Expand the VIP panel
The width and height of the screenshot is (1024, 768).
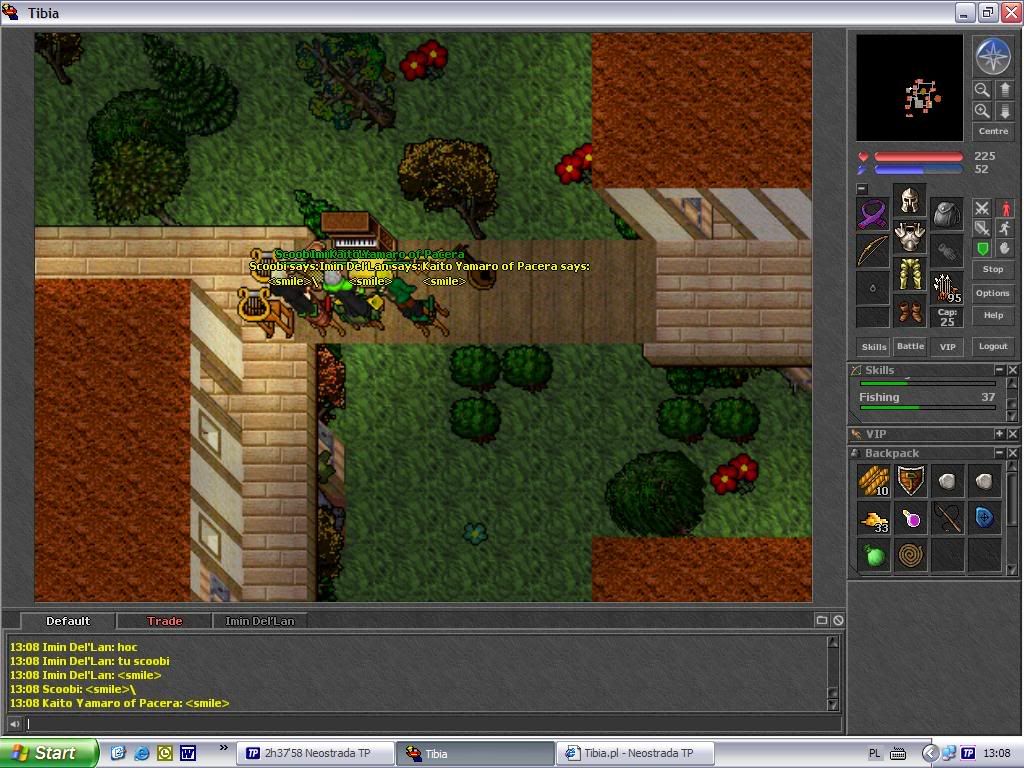[999, 434]
